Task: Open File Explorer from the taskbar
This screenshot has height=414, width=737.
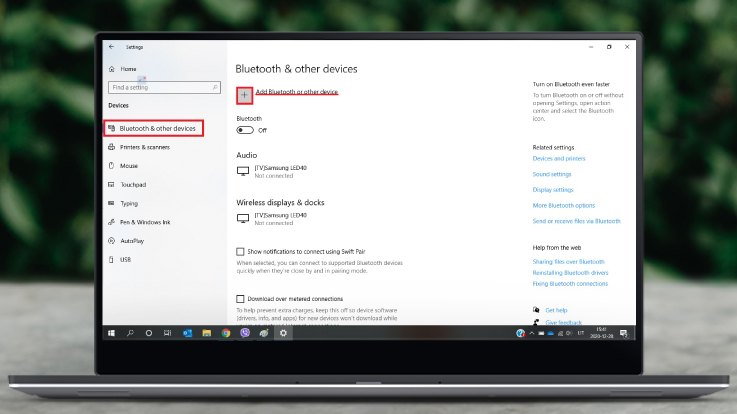Action: click(x=207, y=333)
